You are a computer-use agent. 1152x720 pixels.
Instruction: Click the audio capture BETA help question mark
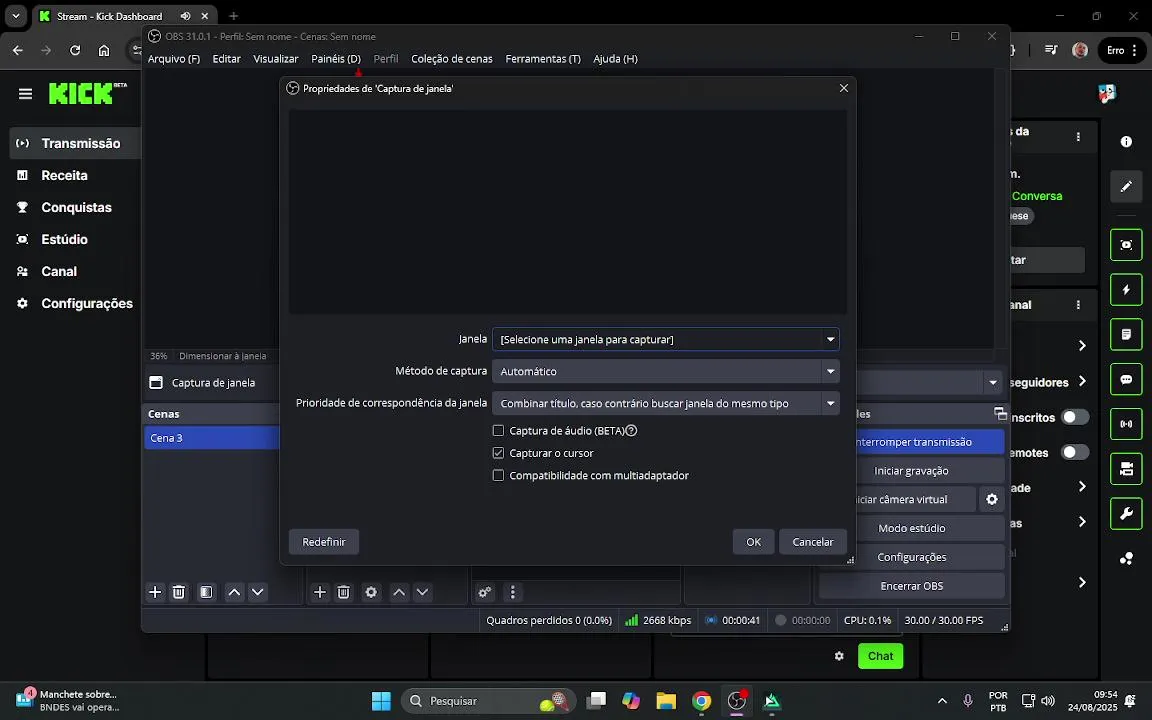click(x=631, y=431)
